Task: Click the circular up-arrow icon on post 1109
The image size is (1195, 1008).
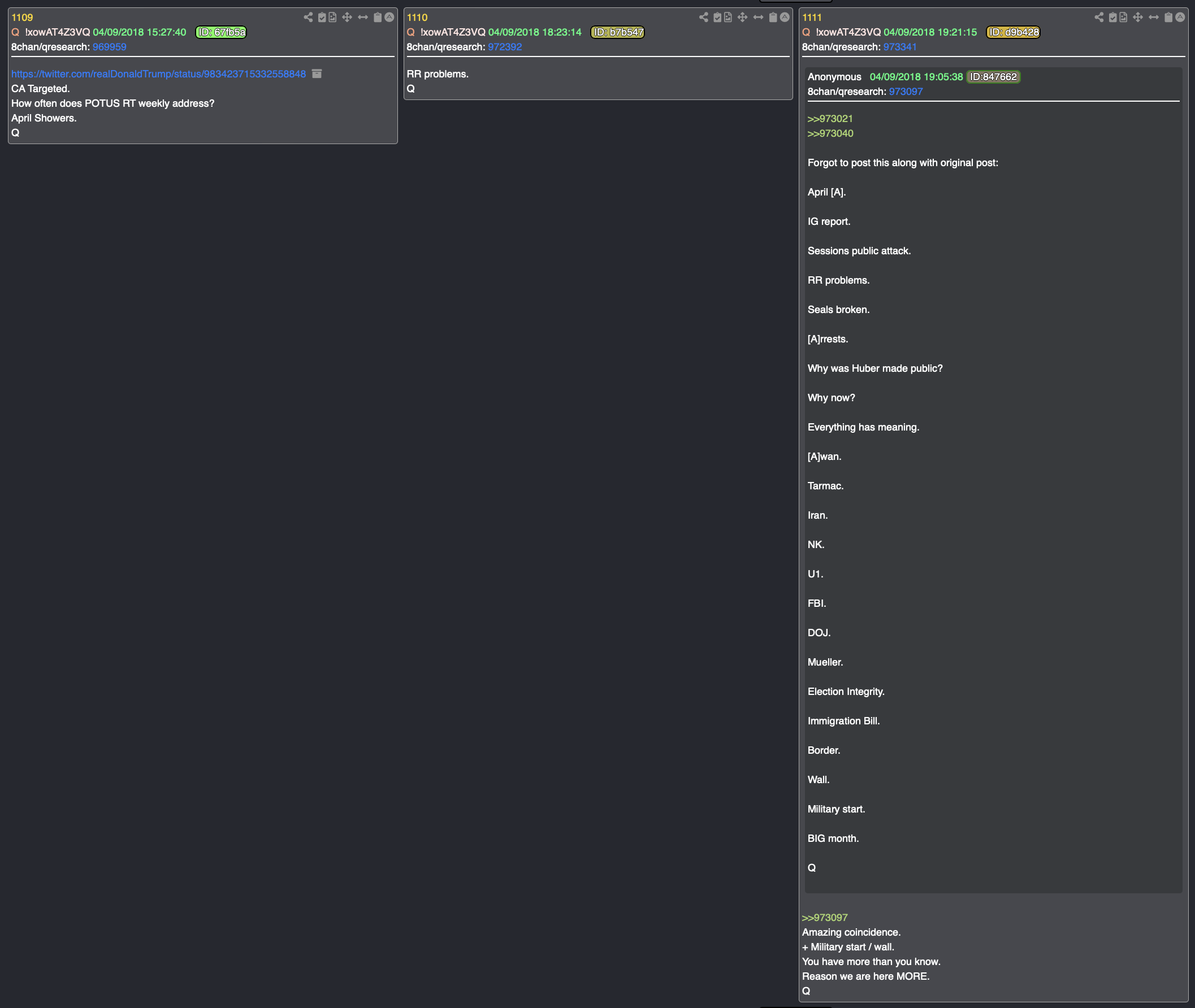Action: click(389, 17)
